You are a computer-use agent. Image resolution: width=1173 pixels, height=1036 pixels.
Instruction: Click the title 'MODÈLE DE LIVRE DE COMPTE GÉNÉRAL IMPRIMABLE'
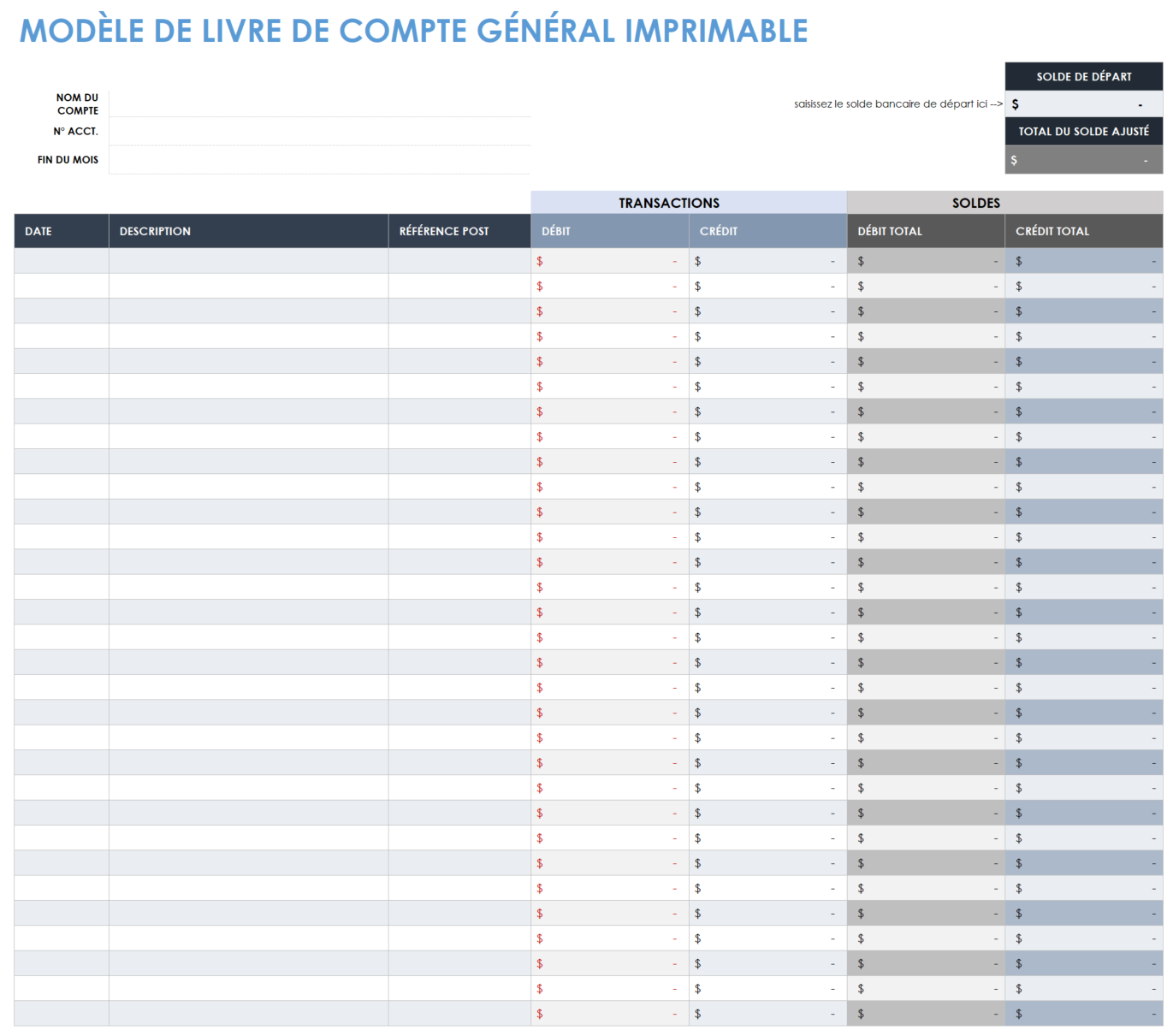pos(413,31)
